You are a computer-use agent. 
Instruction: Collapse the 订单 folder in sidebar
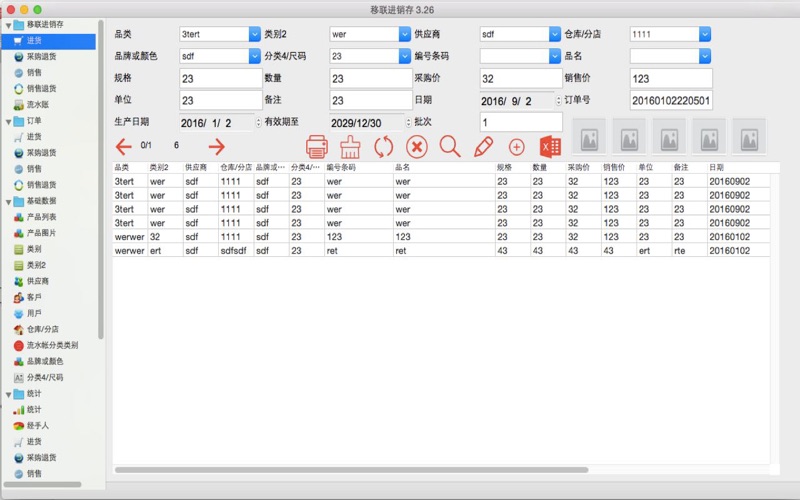pos(8,121)
